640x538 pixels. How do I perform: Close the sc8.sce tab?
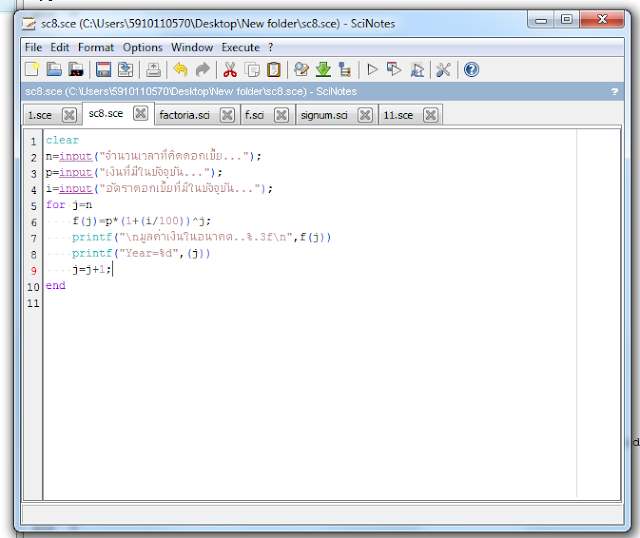[140, 113]
